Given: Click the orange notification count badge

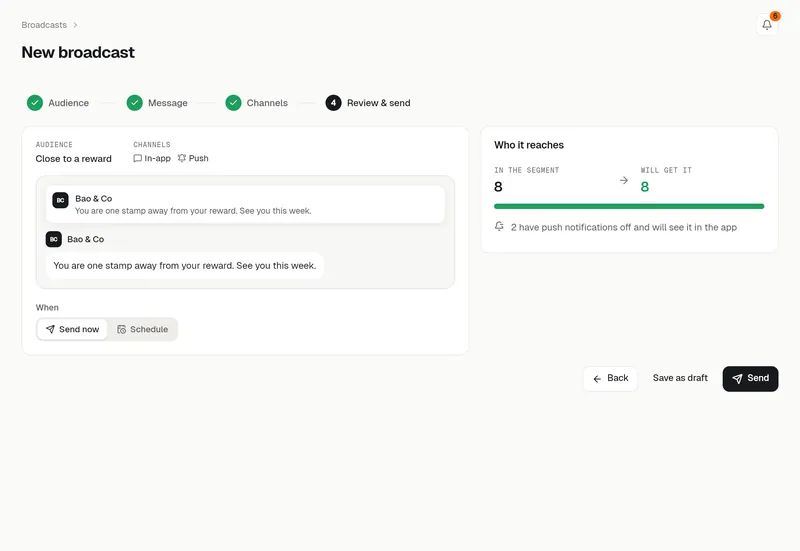Looking at the screenshot, I should click(x=774, y=16).
